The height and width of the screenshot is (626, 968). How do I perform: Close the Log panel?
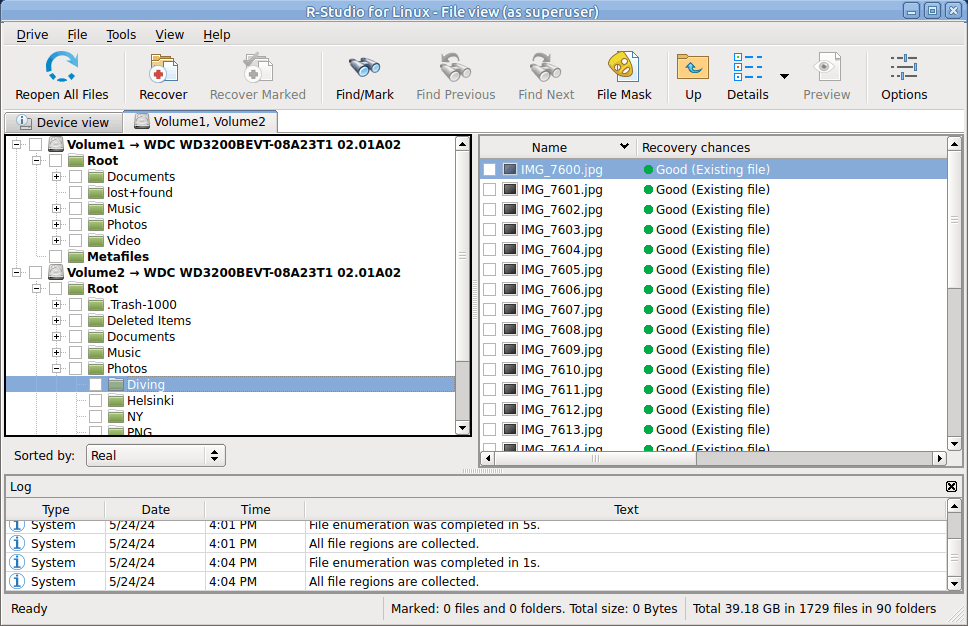(951, 486)
